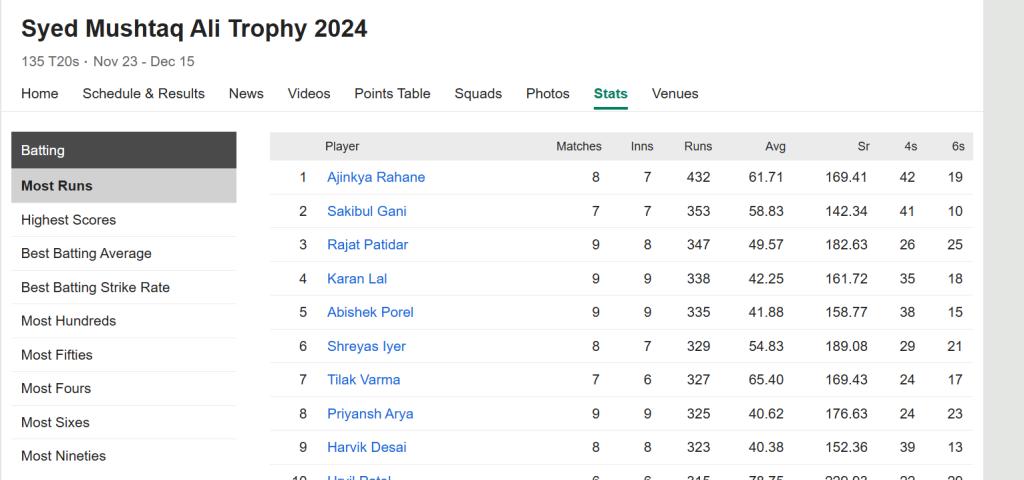Open Most Fifties stats
Viewport: 1024px width, 480px height.
point(123,355)
